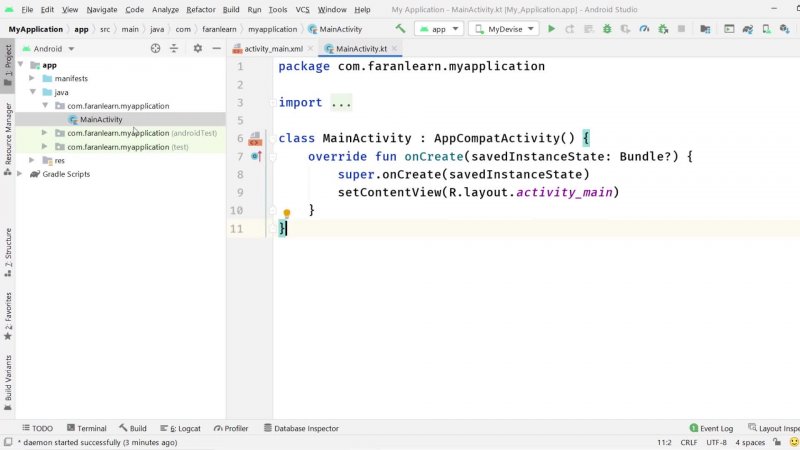Switch to the activity_main.xml tab
Viewport: 800px width, 450px height.
(266, 48)
